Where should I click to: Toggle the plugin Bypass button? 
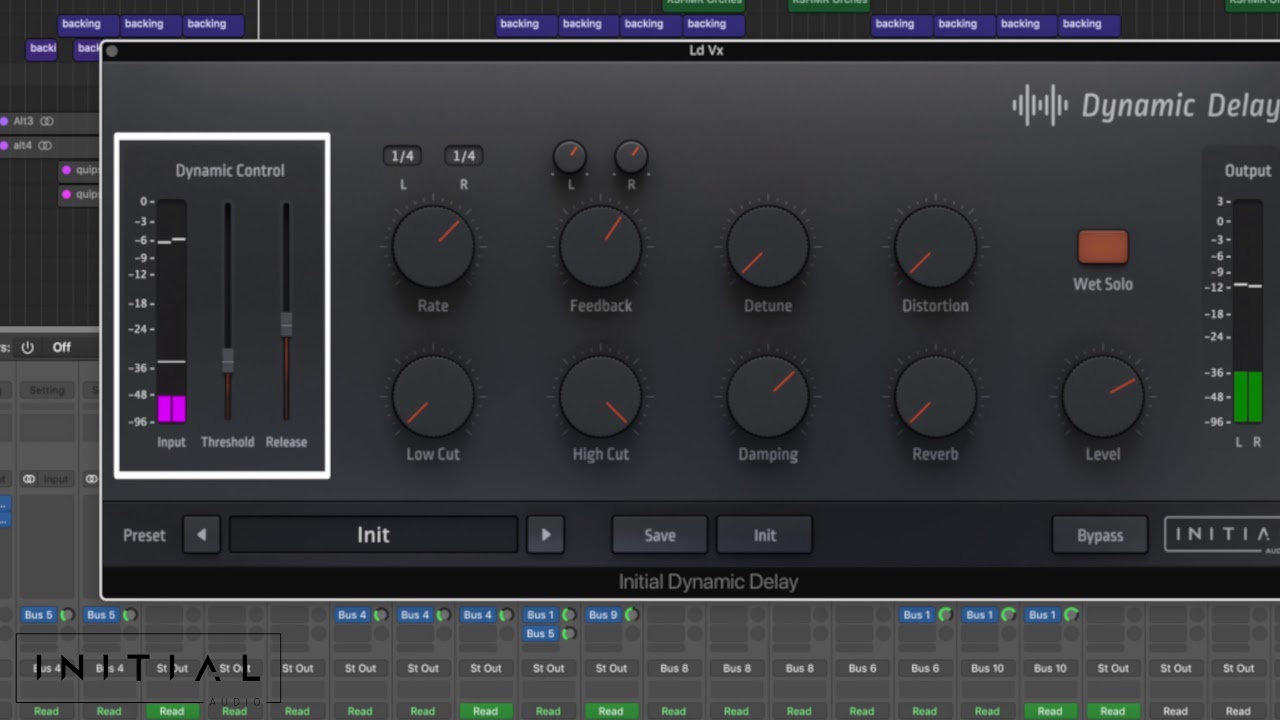1100,535
